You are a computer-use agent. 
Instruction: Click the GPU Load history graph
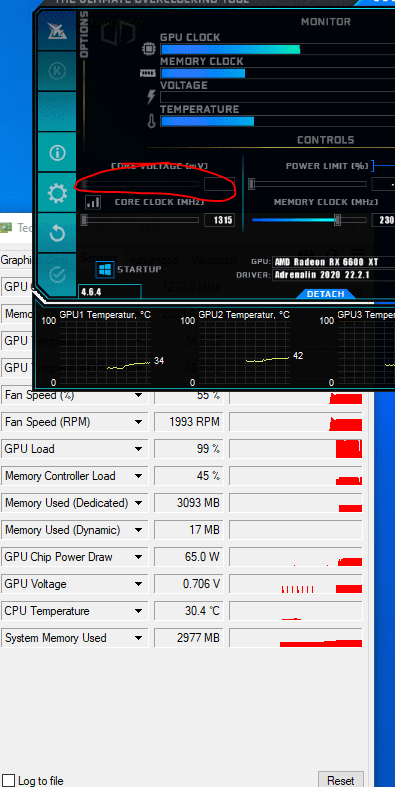296,449
